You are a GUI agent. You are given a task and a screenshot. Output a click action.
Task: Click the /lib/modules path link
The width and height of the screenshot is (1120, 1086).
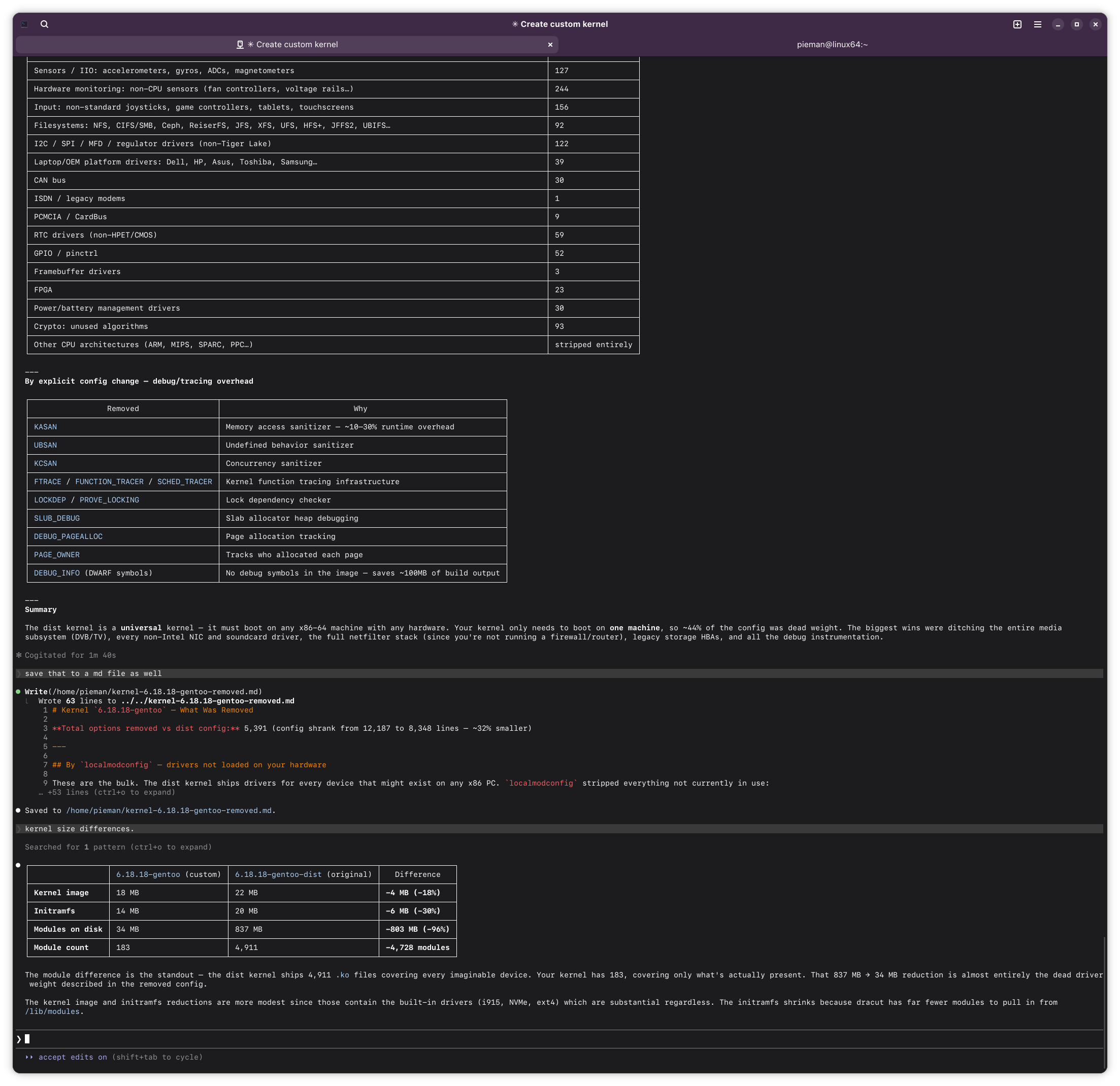click(x=52, y=1012)
